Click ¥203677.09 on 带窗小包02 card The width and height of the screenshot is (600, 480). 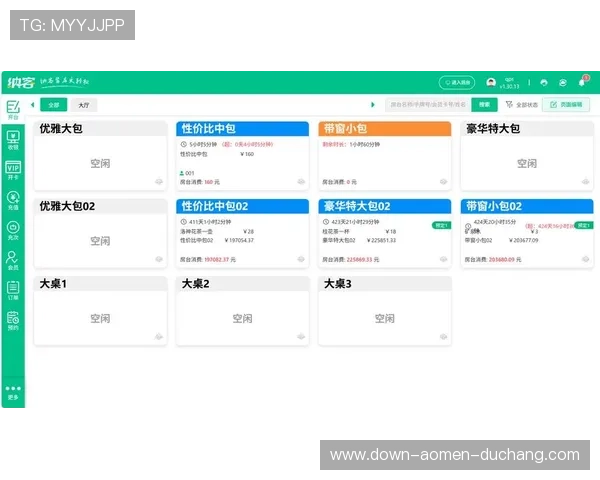[523, 240]
